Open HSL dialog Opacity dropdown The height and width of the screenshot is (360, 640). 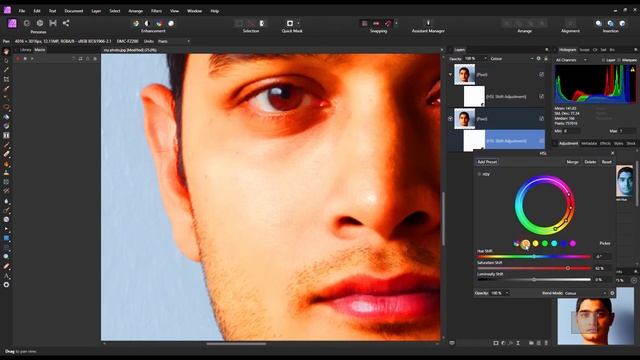pyautogui.click(x=507, y=293)
